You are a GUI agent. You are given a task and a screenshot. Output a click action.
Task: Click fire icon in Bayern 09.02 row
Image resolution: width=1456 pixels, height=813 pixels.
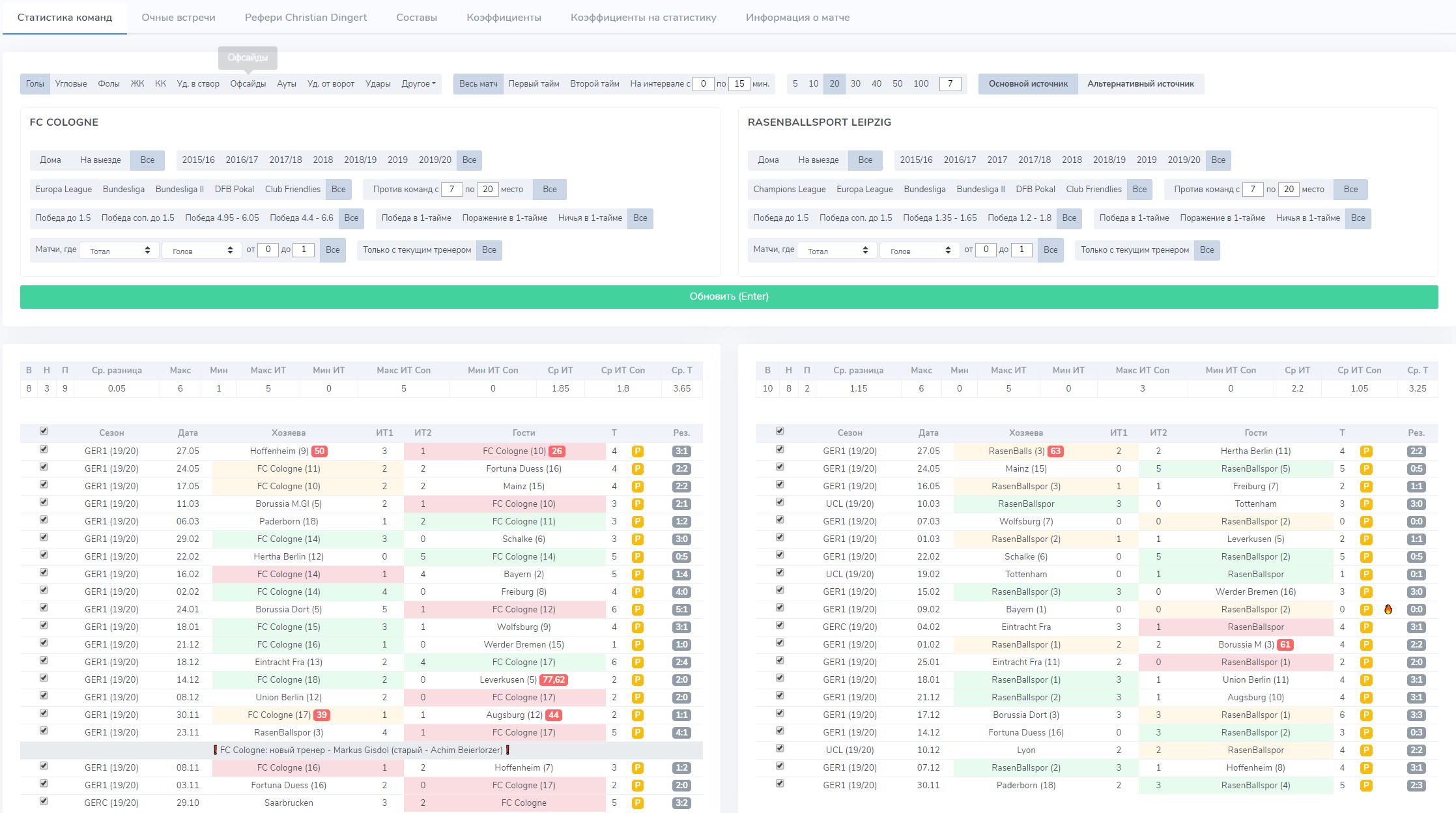pyautogui.click(x=1388, y=609)
